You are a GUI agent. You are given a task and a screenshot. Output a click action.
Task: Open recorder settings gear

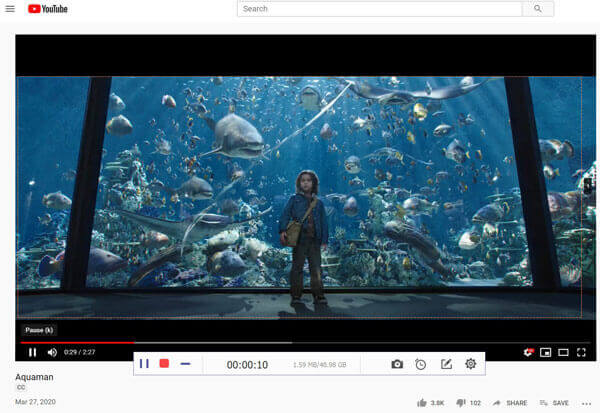click(x=471, y=364)
